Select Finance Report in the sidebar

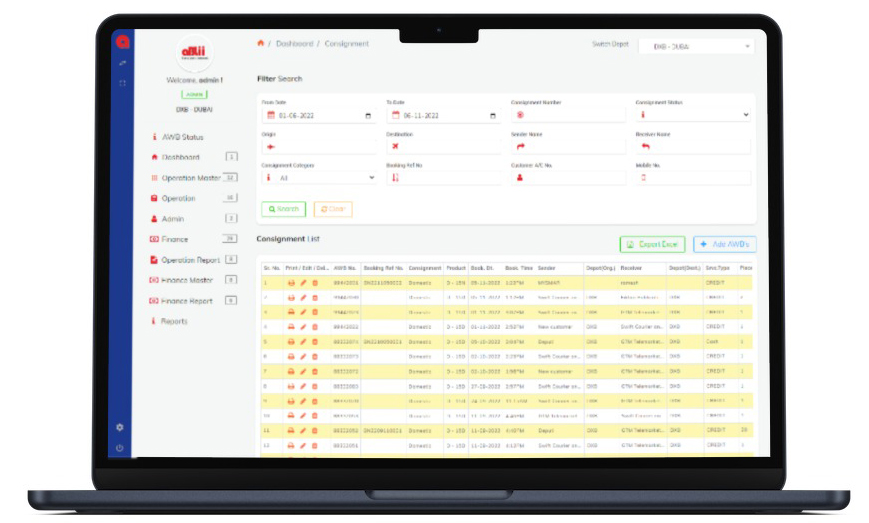pos(187,301)
